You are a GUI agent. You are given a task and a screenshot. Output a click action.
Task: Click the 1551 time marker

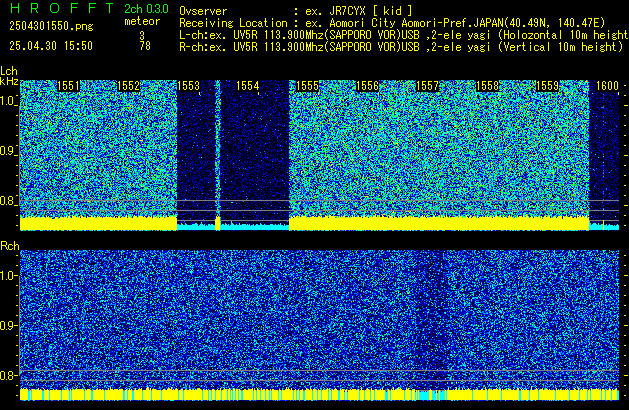click(68, 86)
